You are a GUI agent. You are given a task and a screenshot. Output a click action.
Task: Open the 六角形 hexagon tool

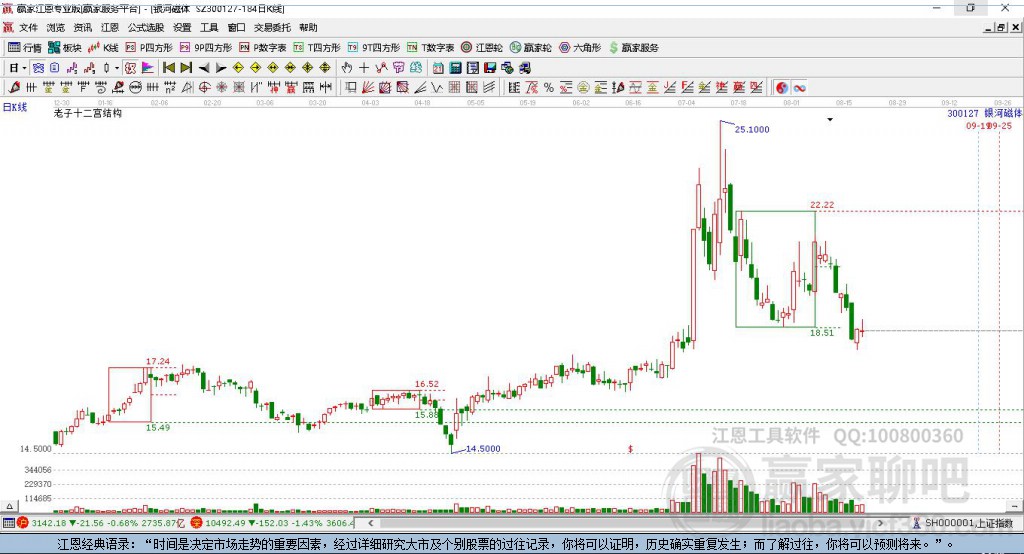click(580, 48)
